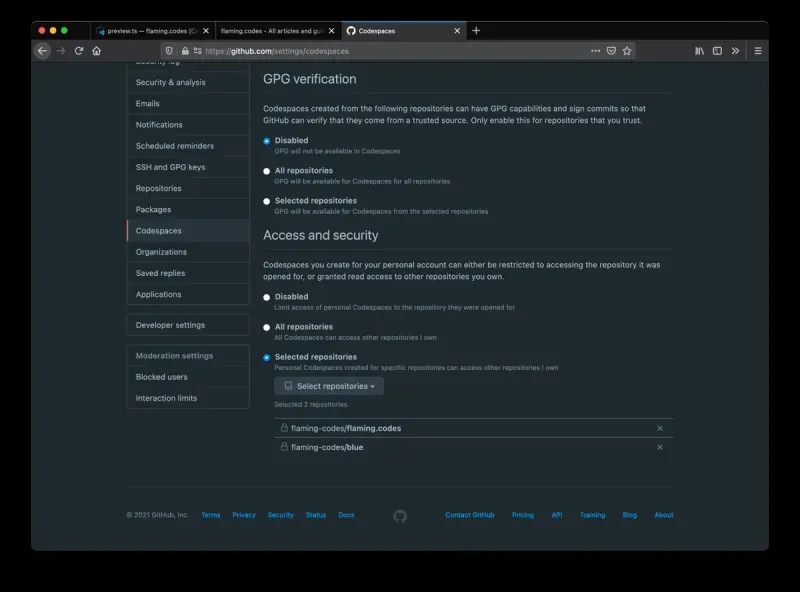Close the flaming.codes articles tab
800x592 pixels.
(x=332, y=31)
